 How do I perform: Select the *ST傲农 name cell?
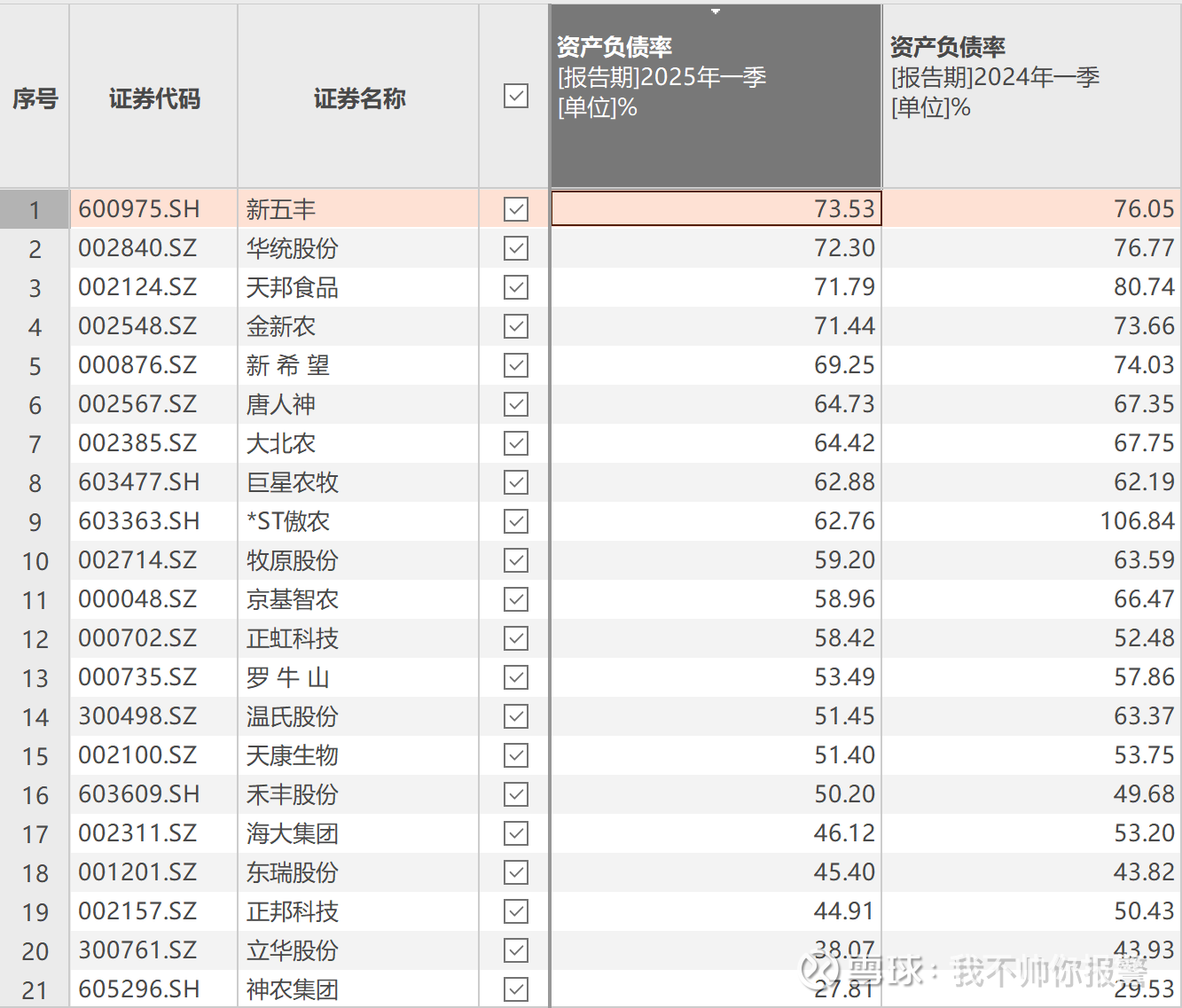pyautogui.click(x=358, y=521)
